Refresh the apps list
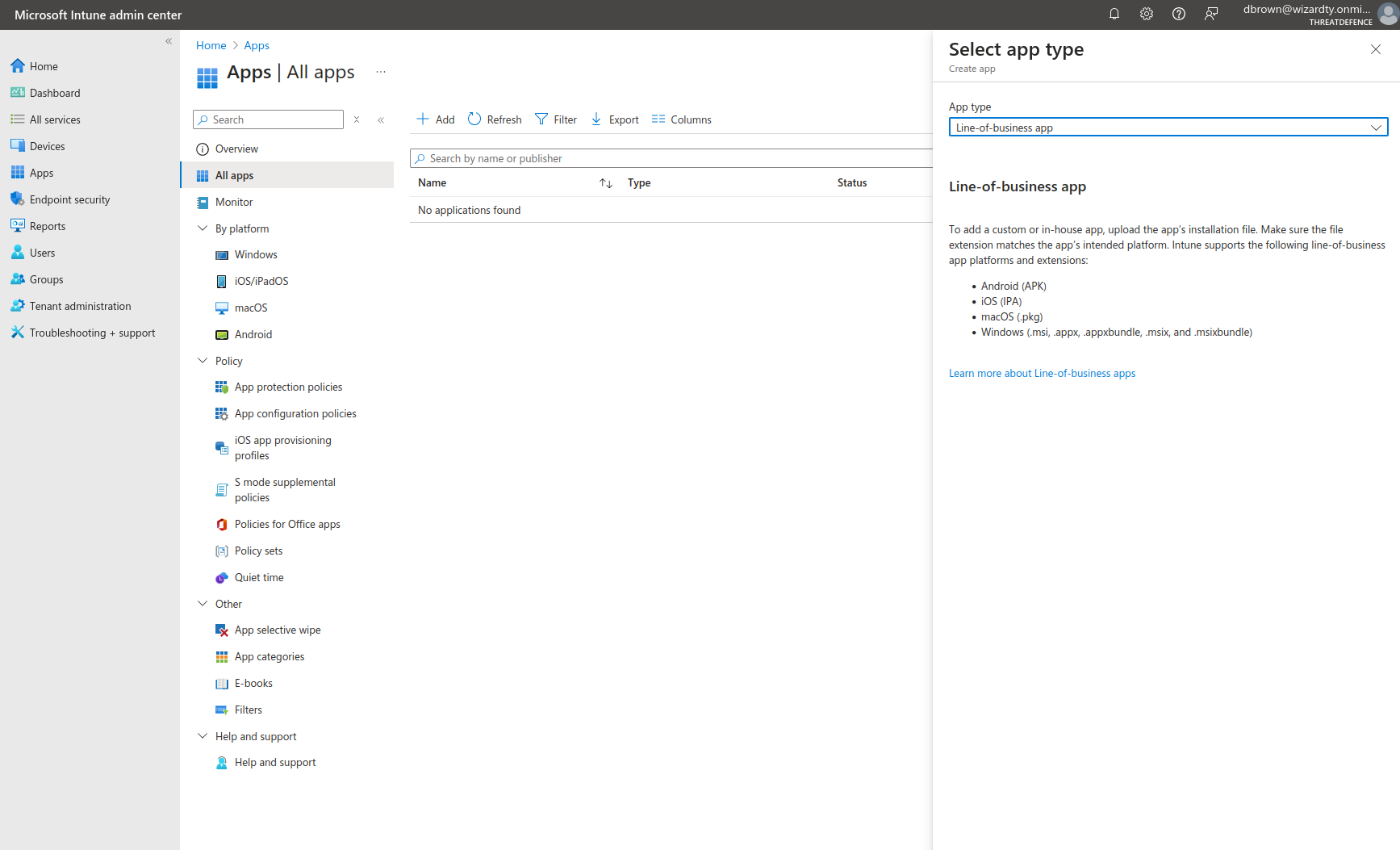This screenshot has width=1400, height=850. 495,119
